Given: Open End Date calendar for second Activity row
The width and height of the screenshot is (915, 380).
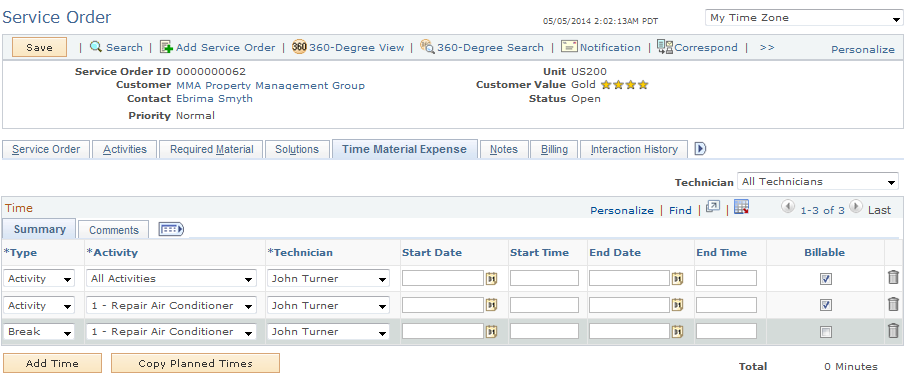Looking at the screenshot, I should (x=677, y=305).
